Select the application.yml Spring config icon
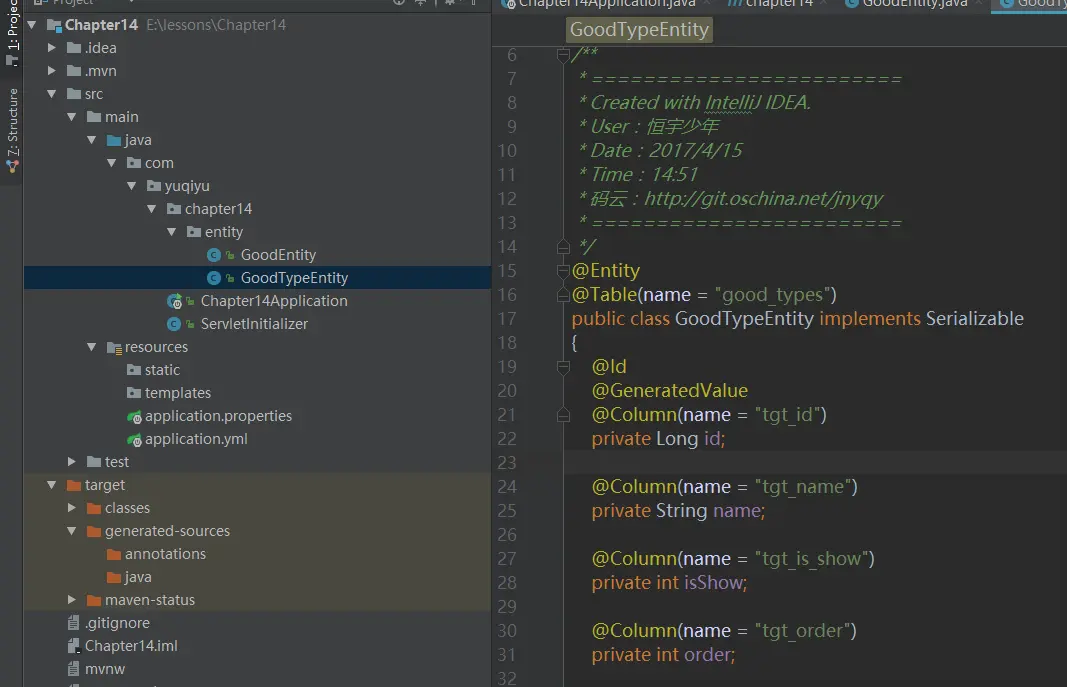Screen dimensions: 1067x687 (x=134, y=439)
